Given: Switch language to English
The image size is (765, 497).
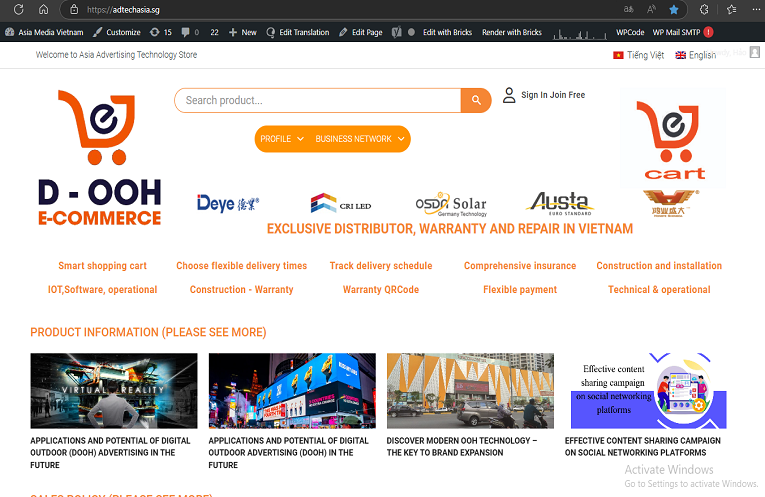Looking at the screenshot, I should pyautogui.click(x=696, y=55).
